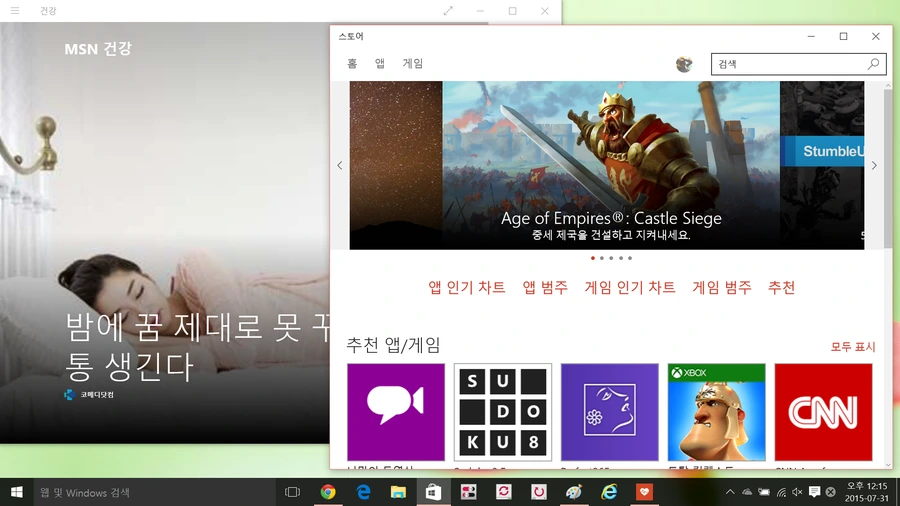Image resolution: width=900 pixels, height=506 pixels.
Task: Select the fourth carousel page dot
Action: click(x=620, y=258)
